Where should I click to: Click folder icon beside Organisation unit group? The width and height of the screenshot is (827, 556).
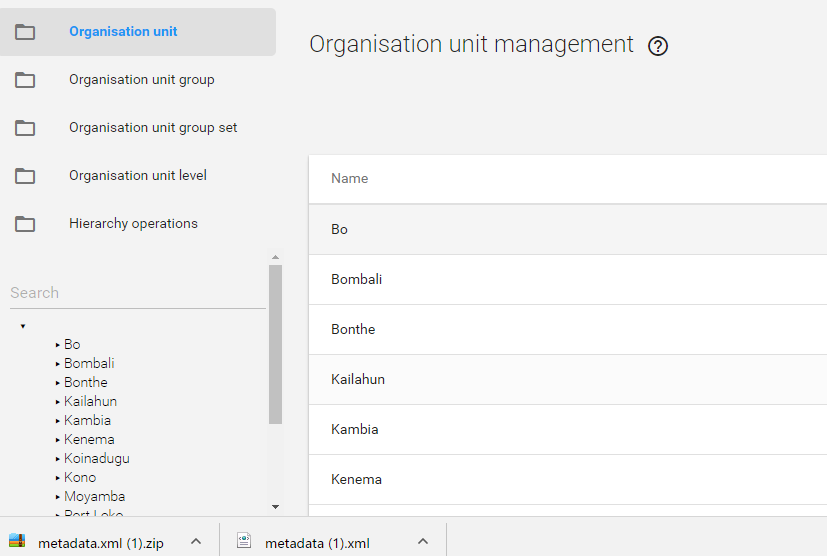(x=25, y=80)
